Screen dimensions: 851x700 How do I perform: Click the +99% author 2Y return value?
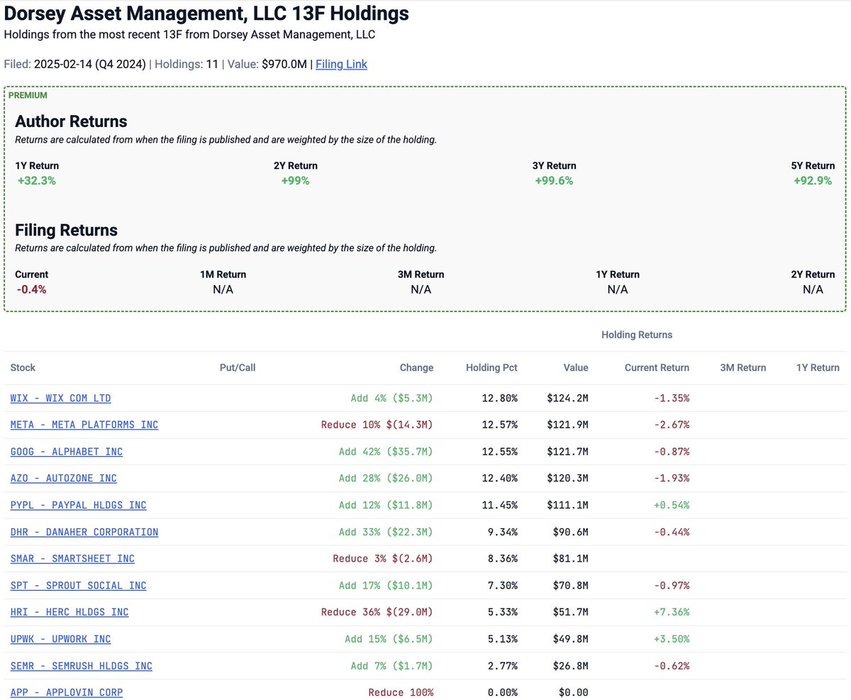[x=295, y=181]
